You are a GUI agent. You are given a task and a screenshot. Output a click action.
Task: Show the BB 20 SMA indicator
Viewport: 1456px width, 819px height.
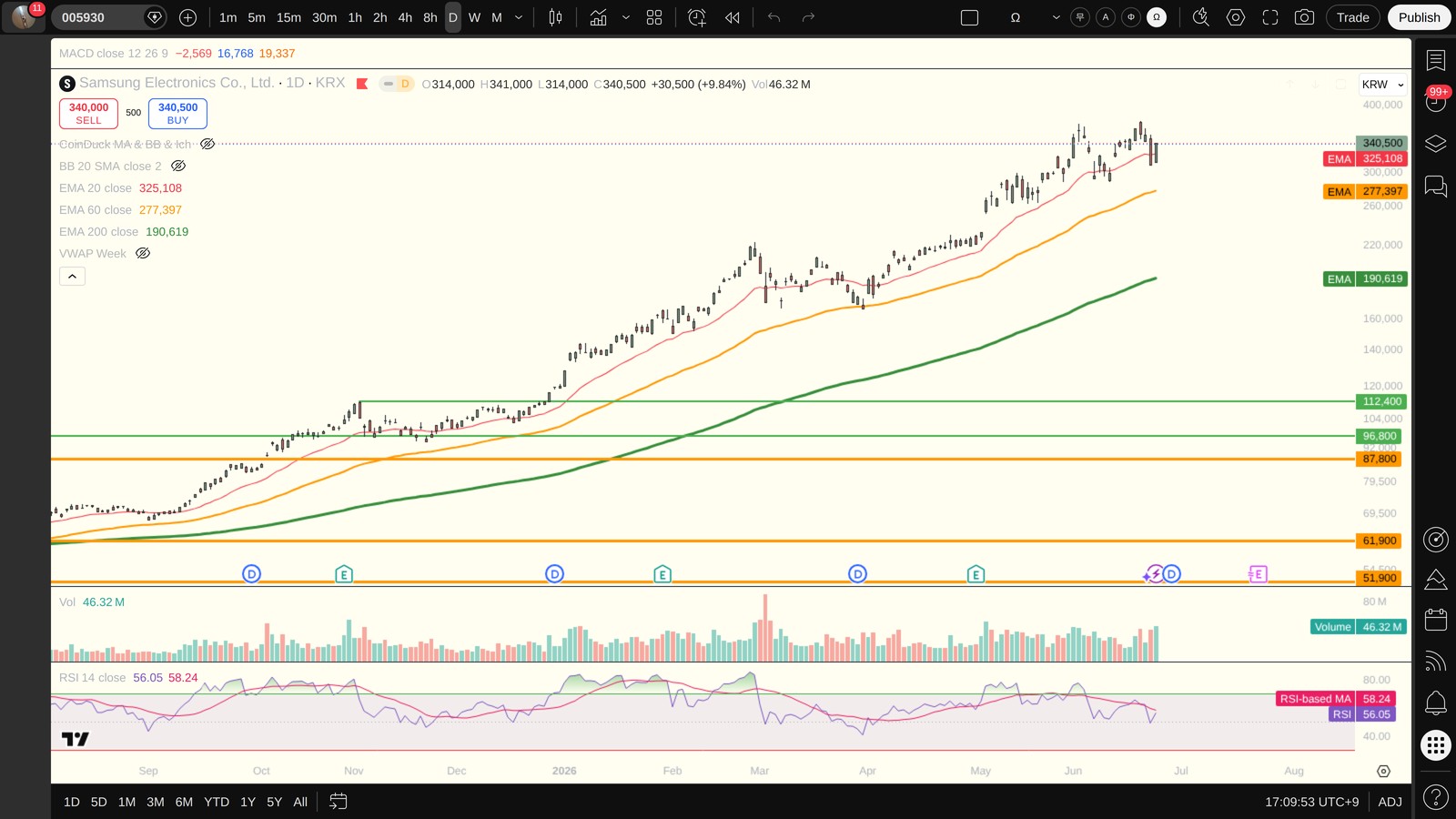178,166
